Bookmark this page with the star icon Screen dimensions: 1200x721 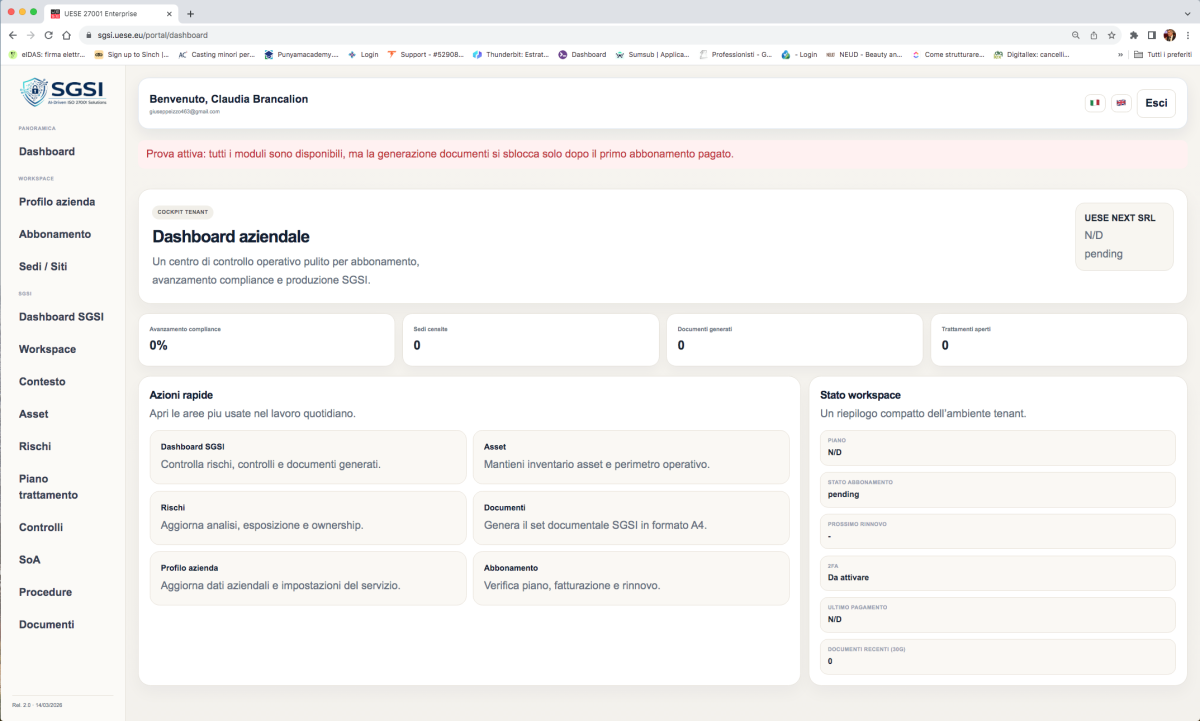(x=1111, y=34)
